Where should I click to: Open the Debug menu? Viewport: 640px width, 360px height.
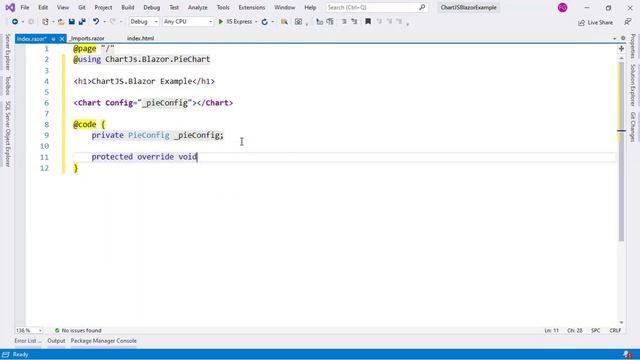coord(151,7)
